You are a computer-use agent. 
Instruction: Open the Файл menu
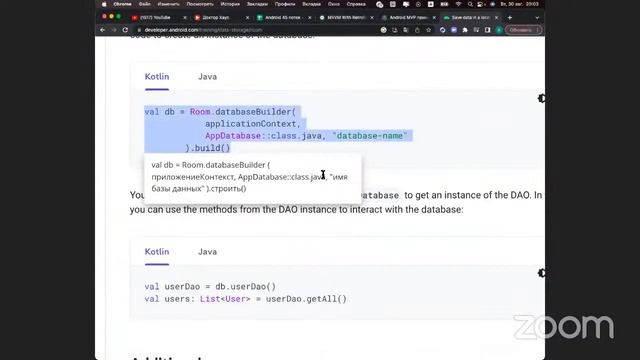(144, 4)
